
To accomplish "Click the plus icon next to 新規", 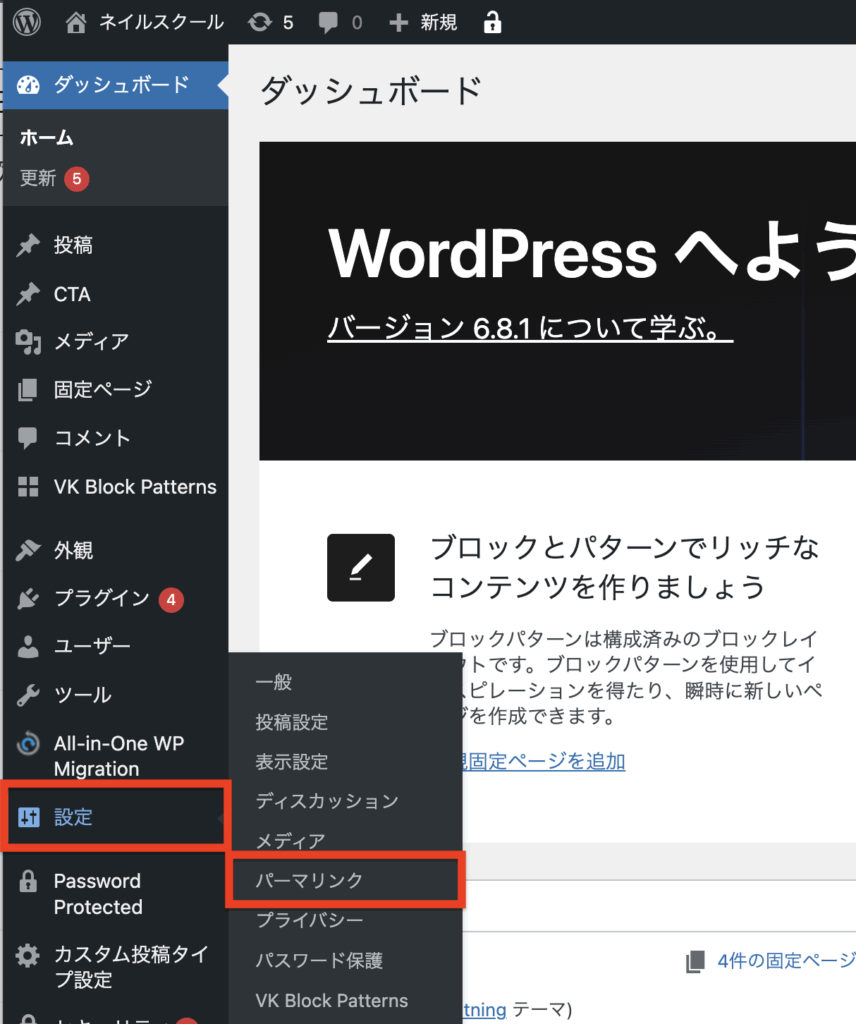I will [398, 23].
